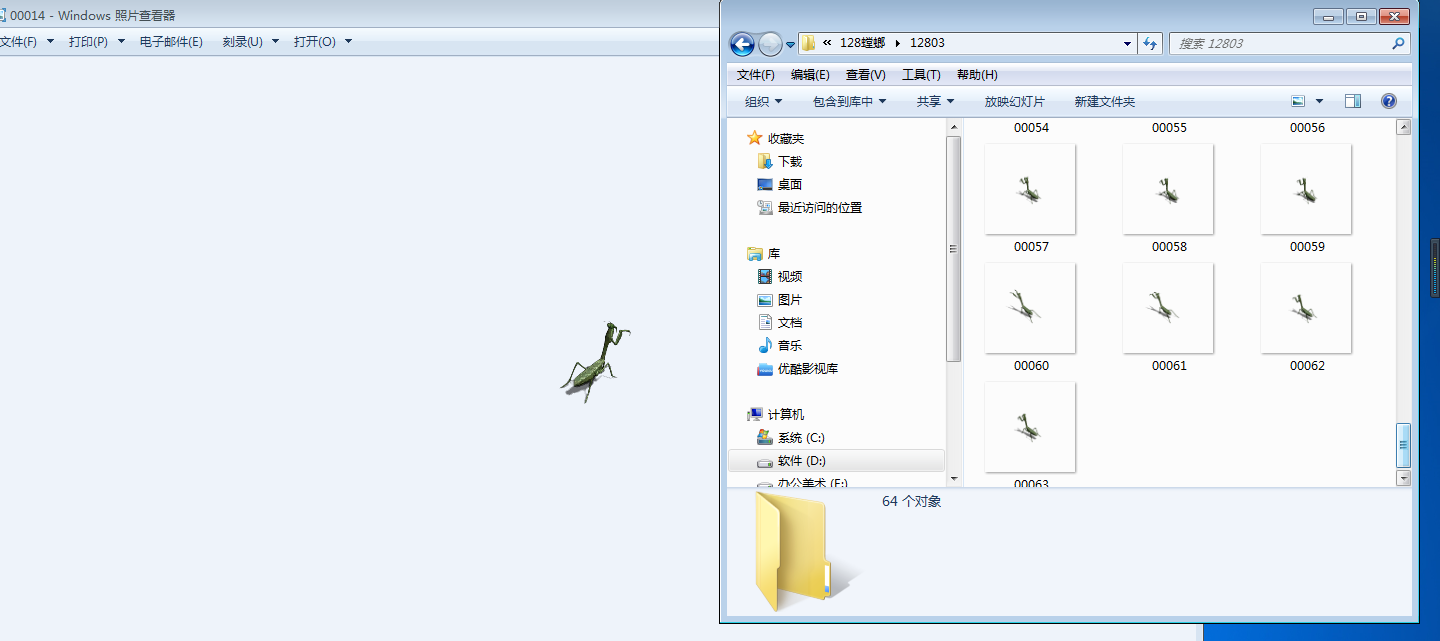Open Explorer help with the question mark icon
1440x641 pixels.
click(1388, 101)
